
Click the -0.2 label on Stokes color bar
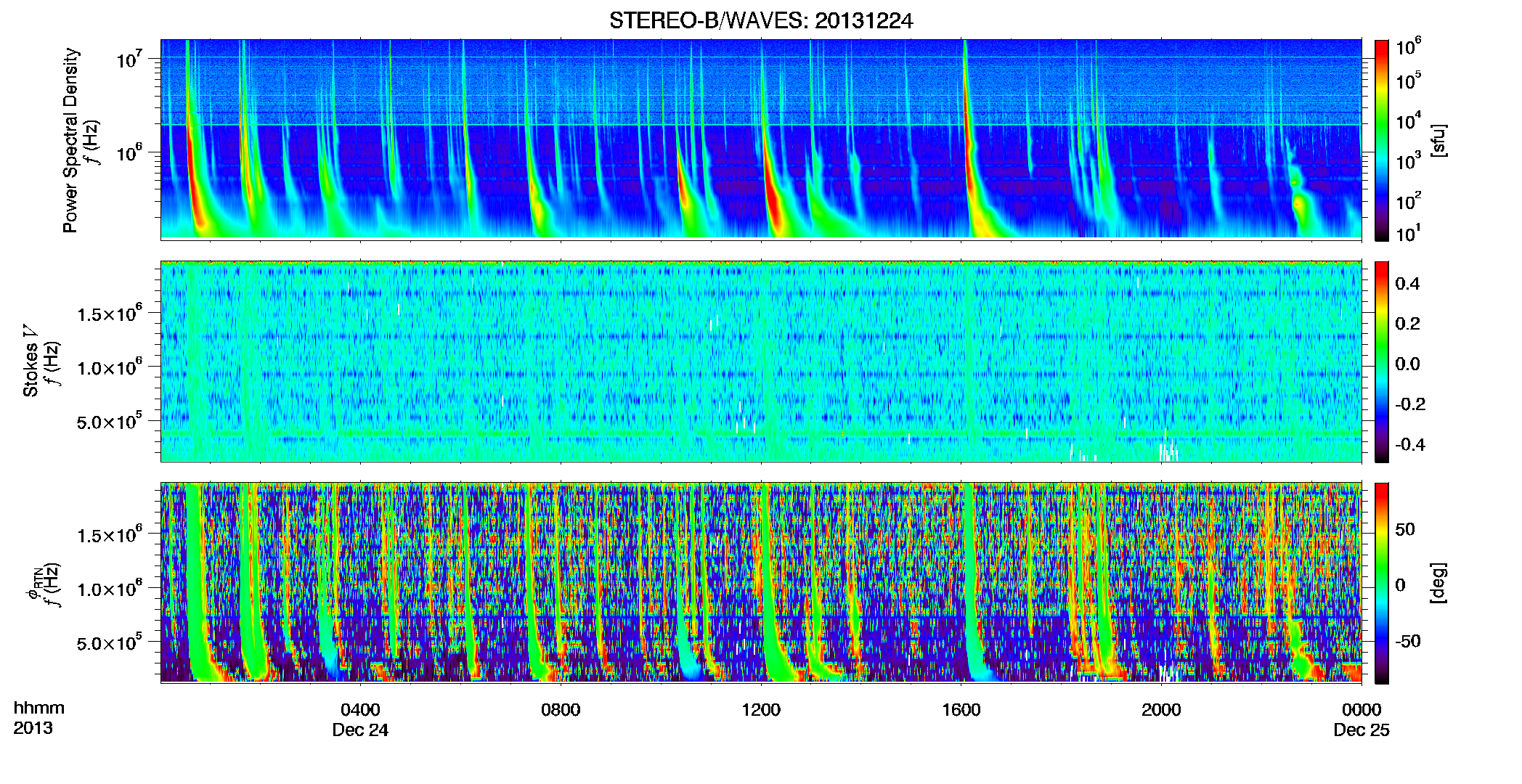1410,404
